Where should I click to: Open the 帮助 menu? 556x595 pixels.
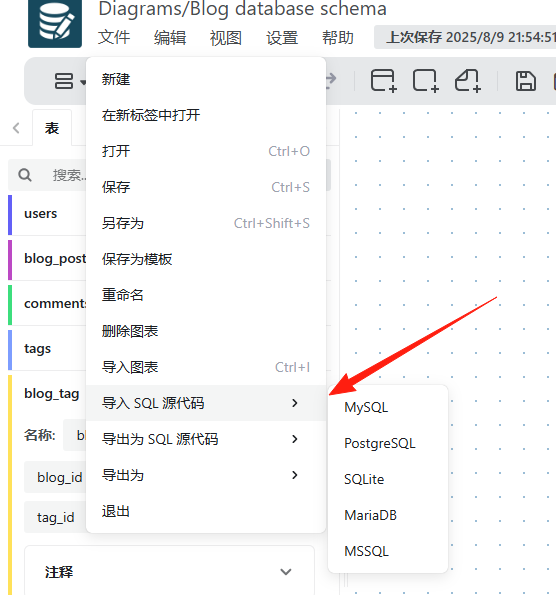click(x=338, y=38)
